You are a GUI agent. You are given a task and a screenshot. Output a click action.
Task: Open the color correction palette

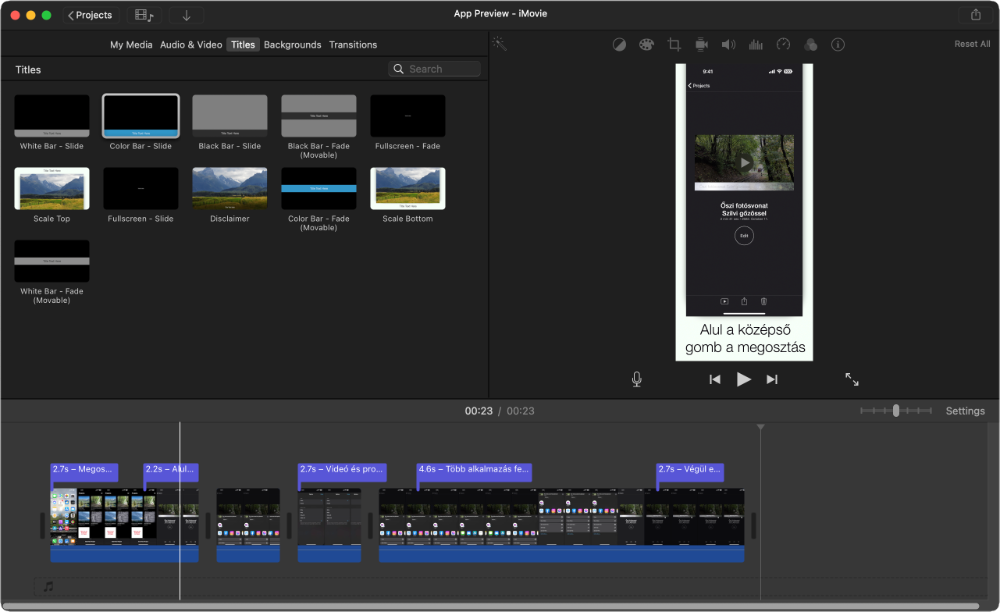coord(647,45)
